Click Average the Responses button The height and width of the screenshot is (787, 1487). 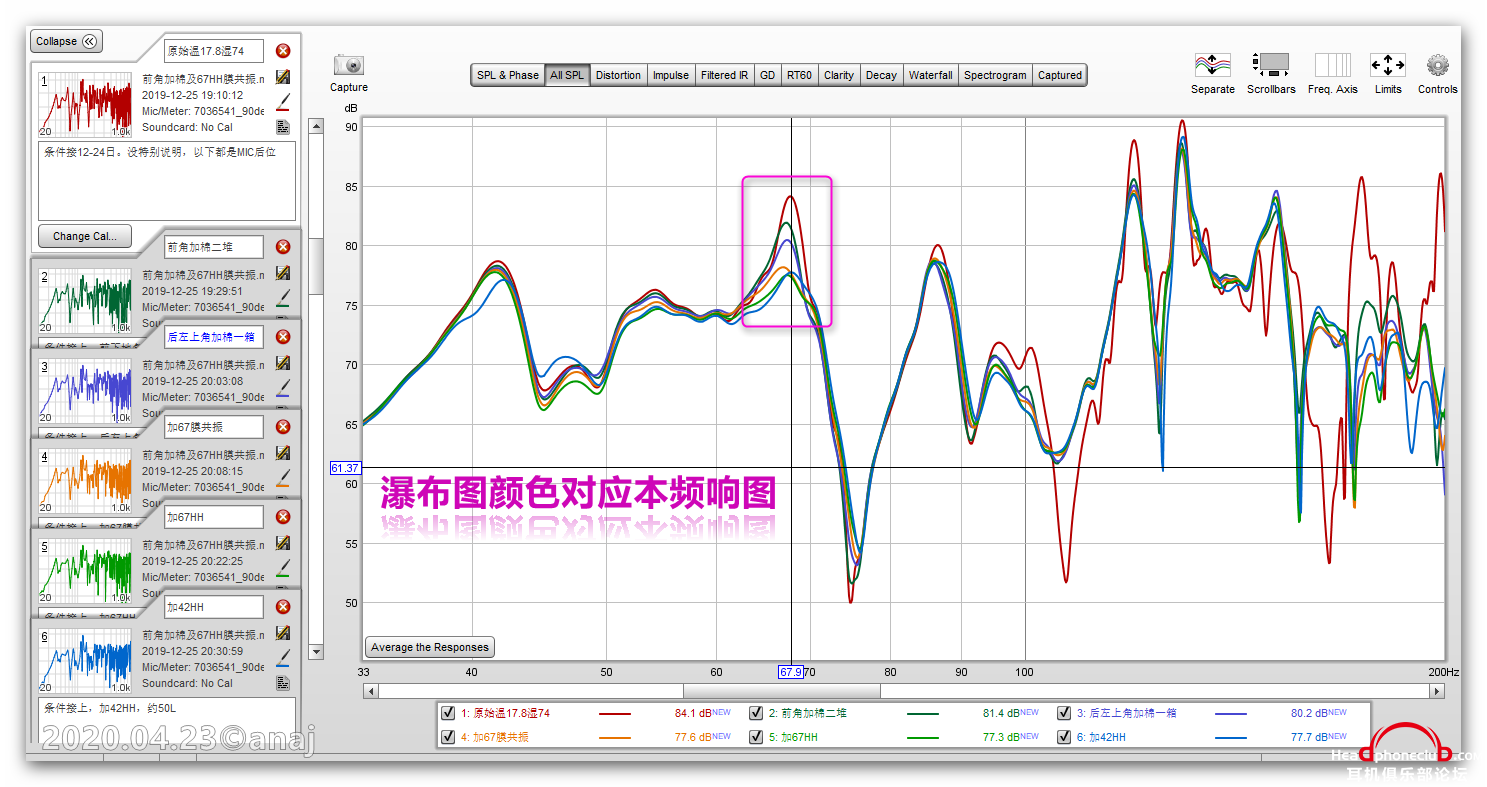point(430,647)
